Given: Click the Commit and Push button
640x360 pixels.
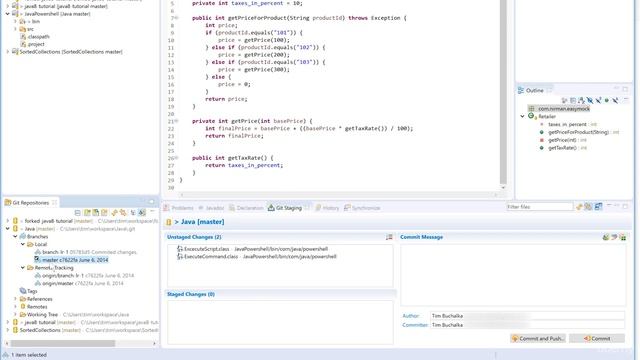Looking at the screenshot, I should pyautogui.click(x=538, y=338).
